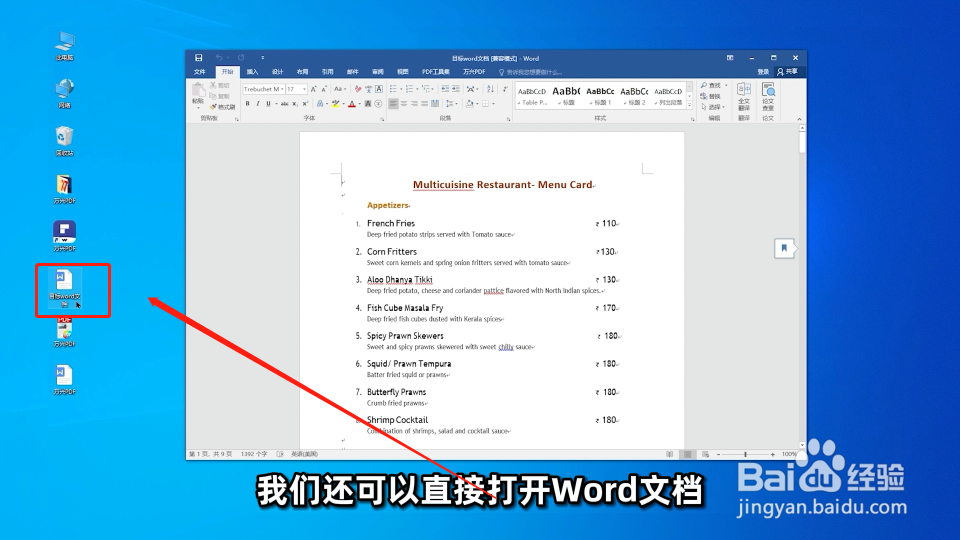Open the Select (选择) dropdown

point(714,107)
